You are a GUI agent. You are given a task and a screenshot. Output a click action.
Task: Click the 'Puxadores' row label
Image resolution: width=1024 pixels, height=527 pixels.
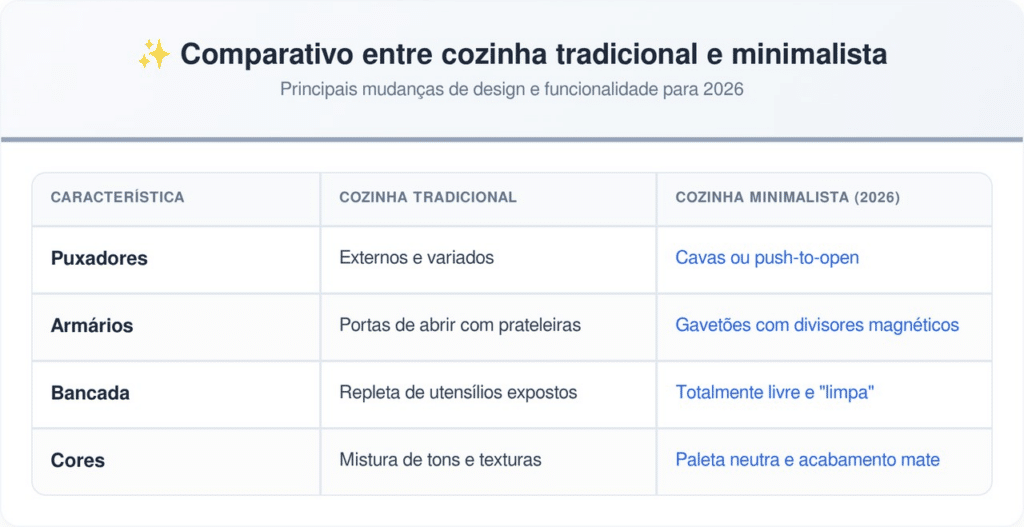click(x=99, y=258)
